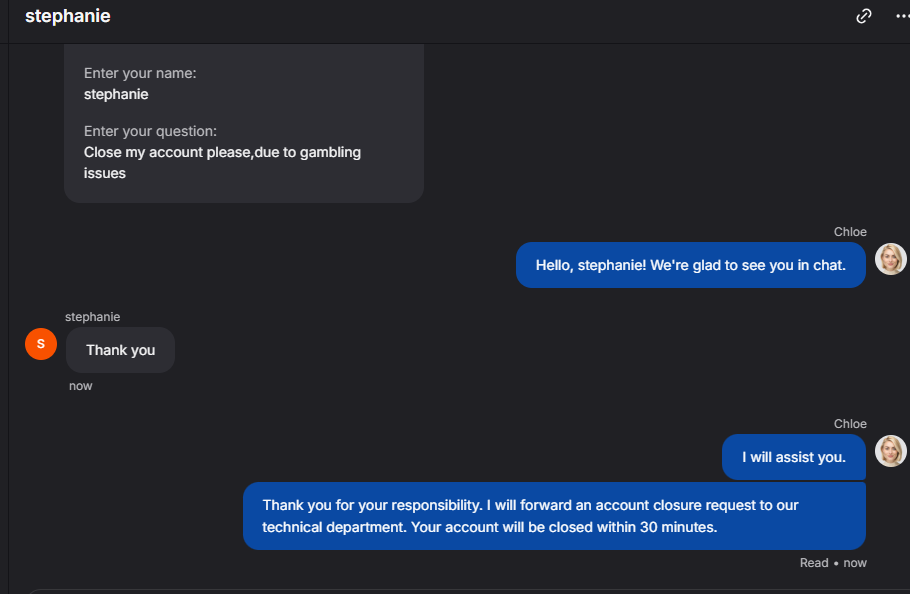
Task: Click the 'Read • now' message status
Action: 833,563
